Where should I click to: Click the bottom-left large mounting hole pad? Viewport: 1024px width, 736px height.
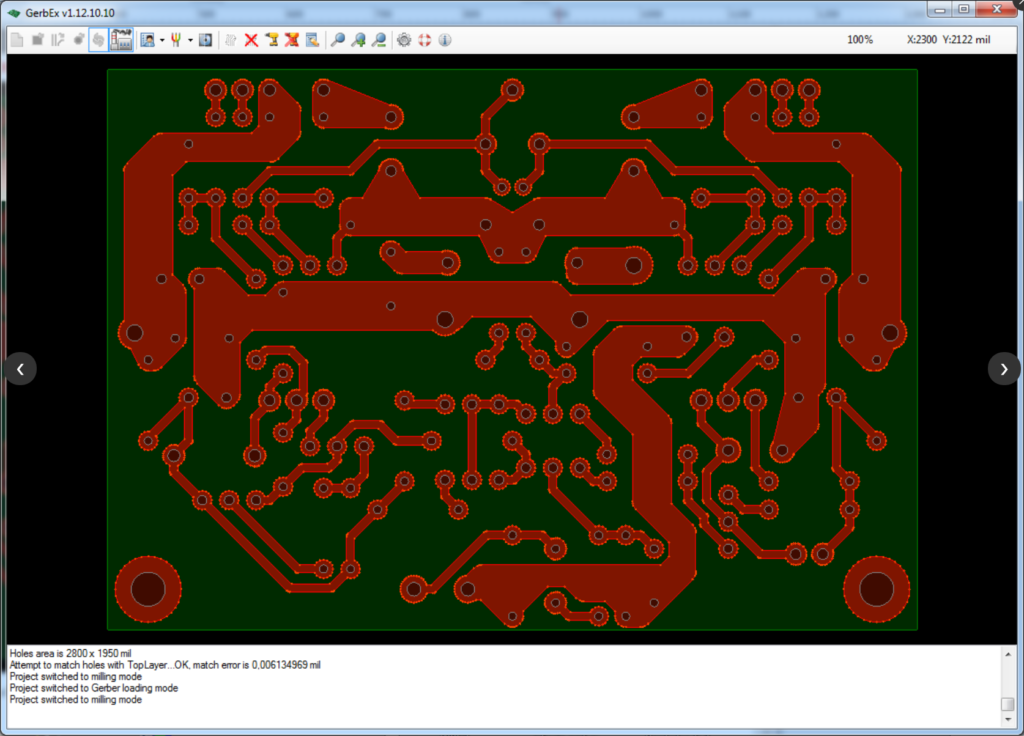pyautogui.click(x=148, y=589)
